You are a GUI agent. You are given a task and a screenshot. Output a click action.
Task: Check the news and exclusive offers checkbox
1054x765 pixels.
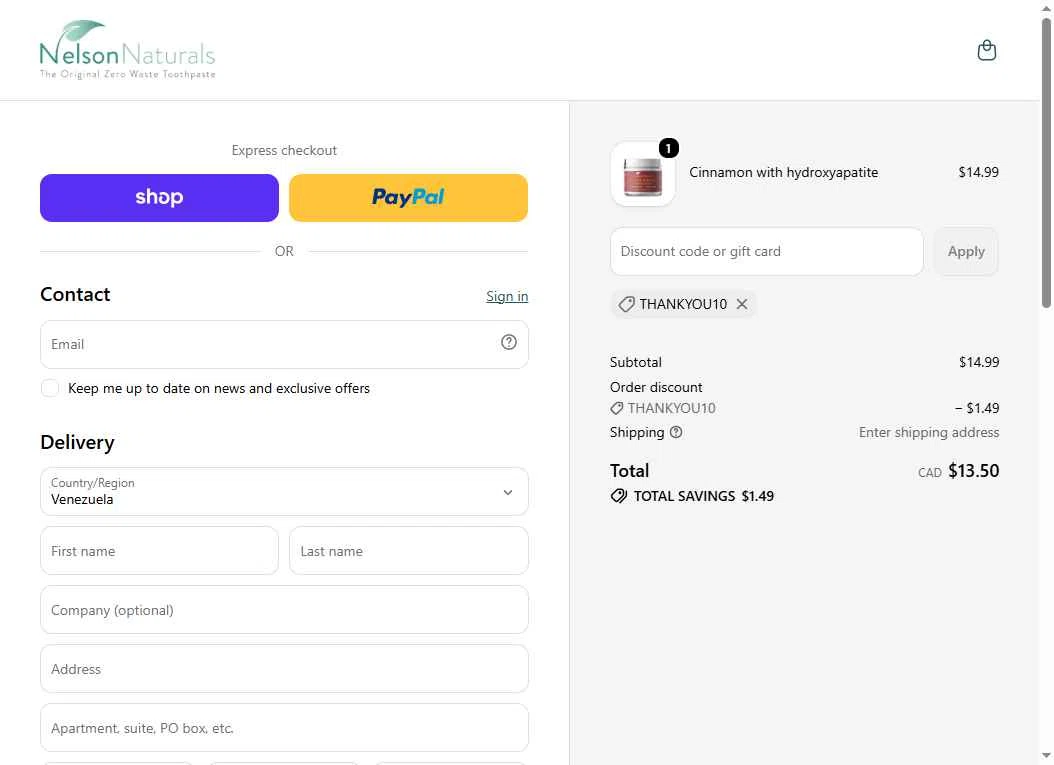point(50,389)
